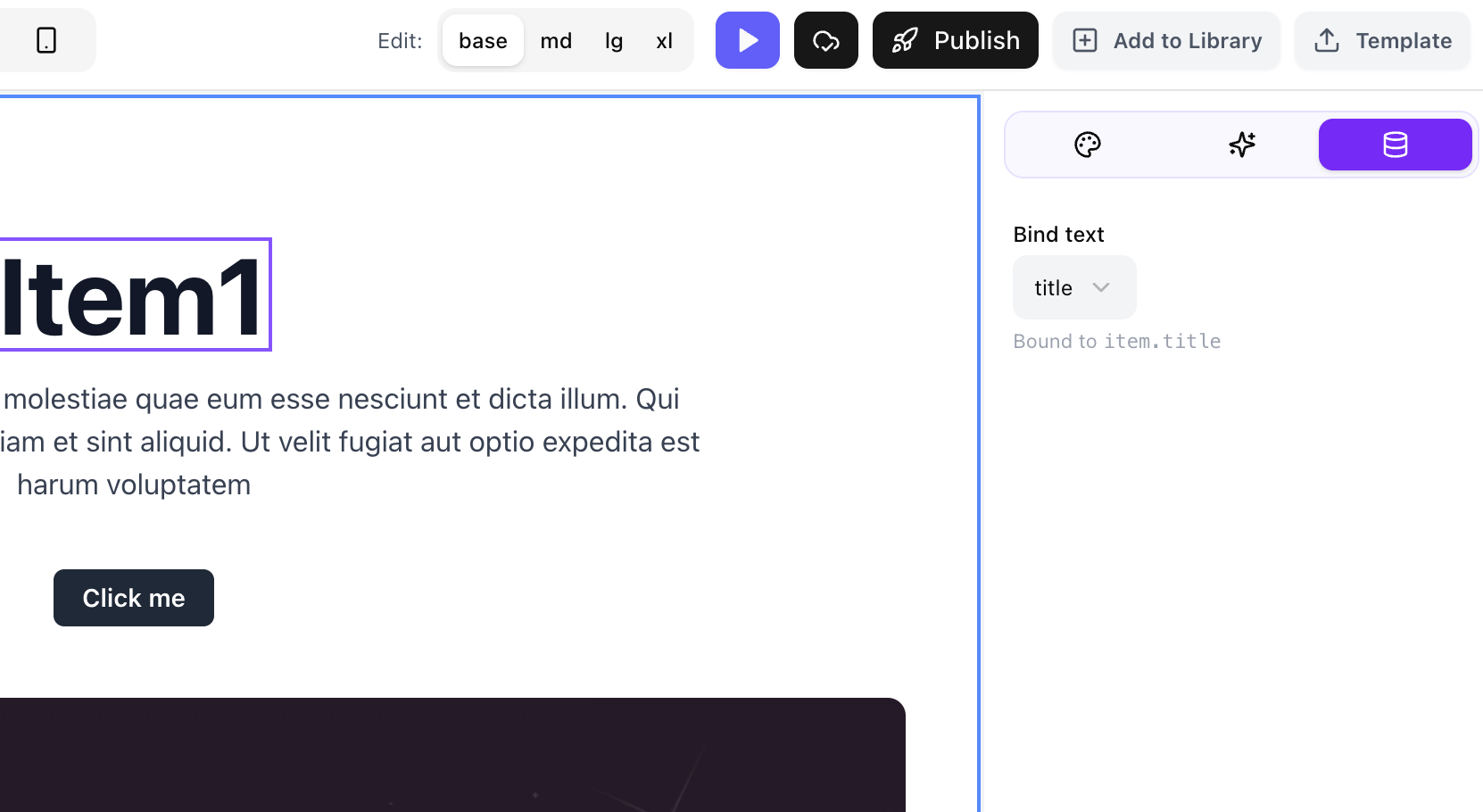Click the mobile device preview icon
This screenshot has height=812, width=1483.
pos(46,40)
